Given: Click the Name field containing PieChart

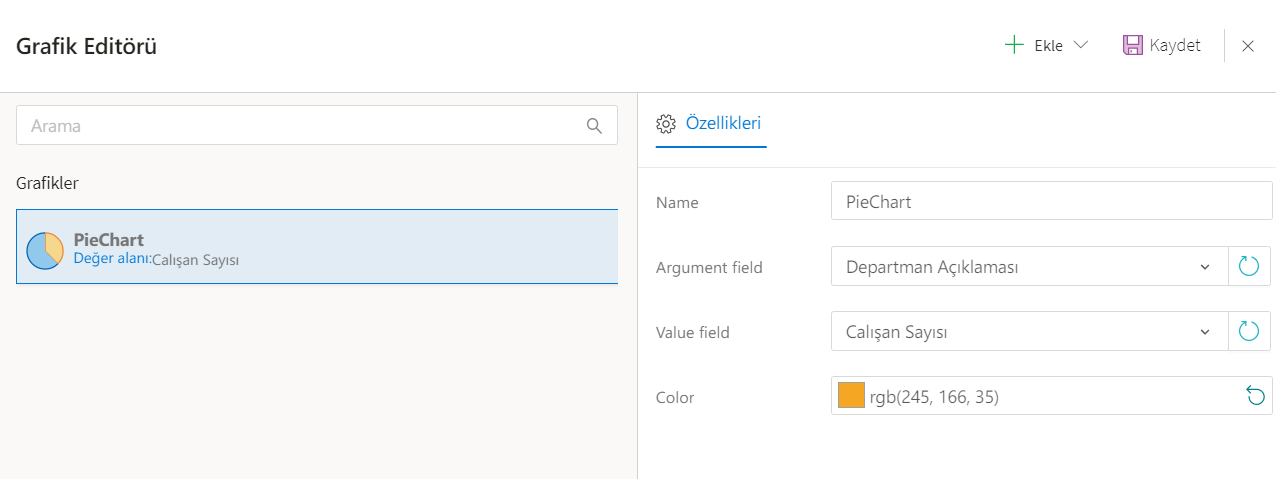Looking at the screenshot, I should click(1050, 202).
